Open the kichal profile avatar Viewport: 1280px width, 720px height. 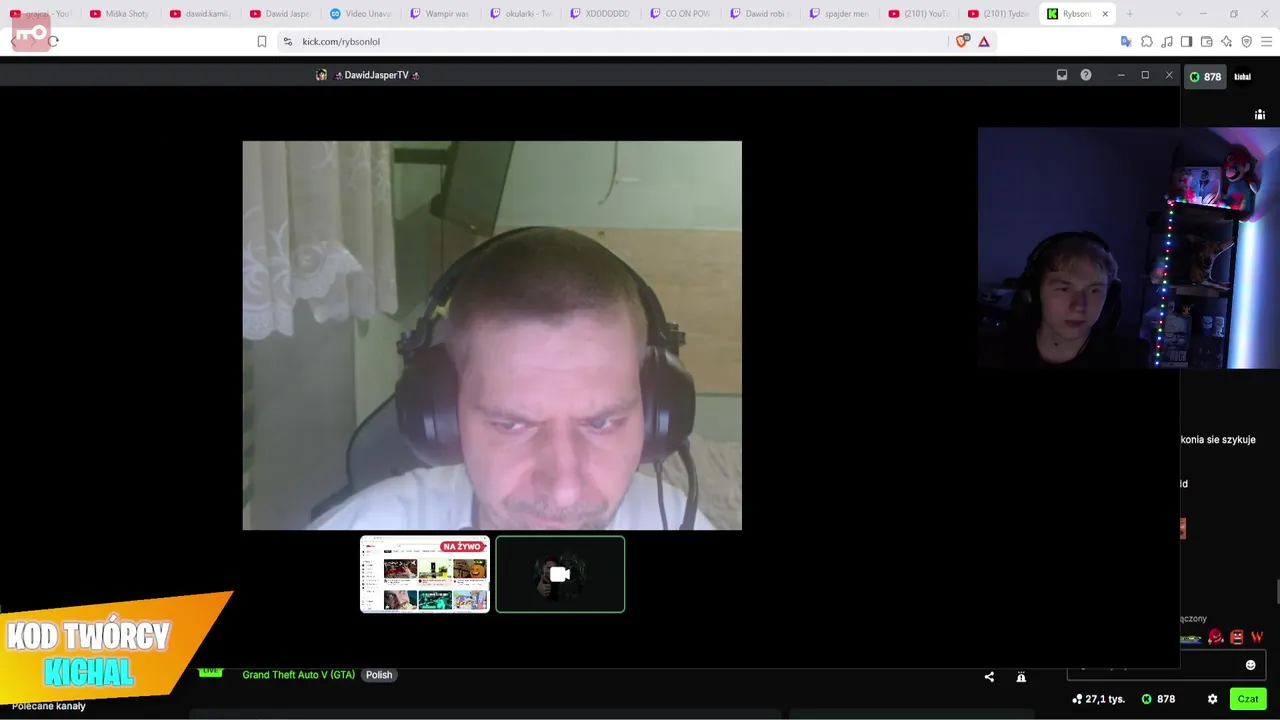tap(1243, 77)
